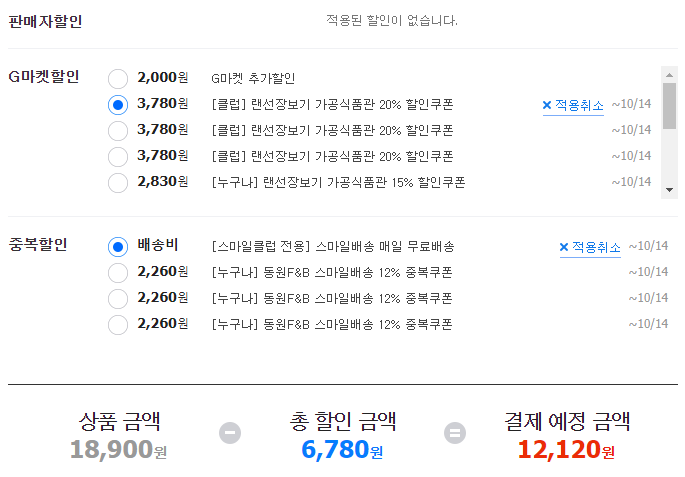685x477 pixels.
Task: Click the 6,780원 총 할인 금액 value
Action: tap(342, 449)
